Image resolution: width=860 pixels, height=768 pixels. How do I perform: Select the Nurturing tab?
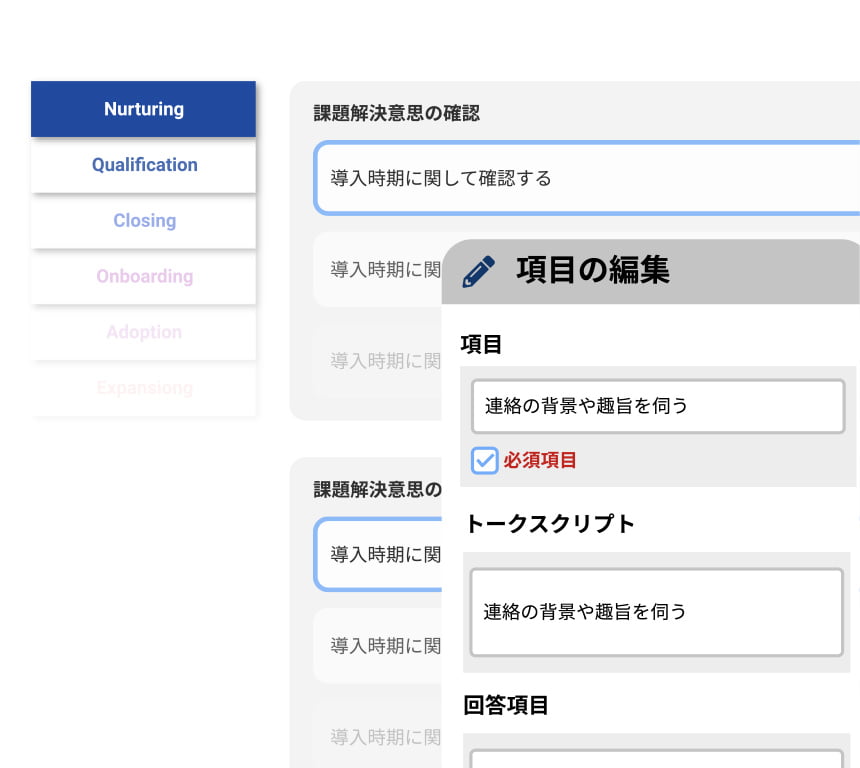pos(143,109)
